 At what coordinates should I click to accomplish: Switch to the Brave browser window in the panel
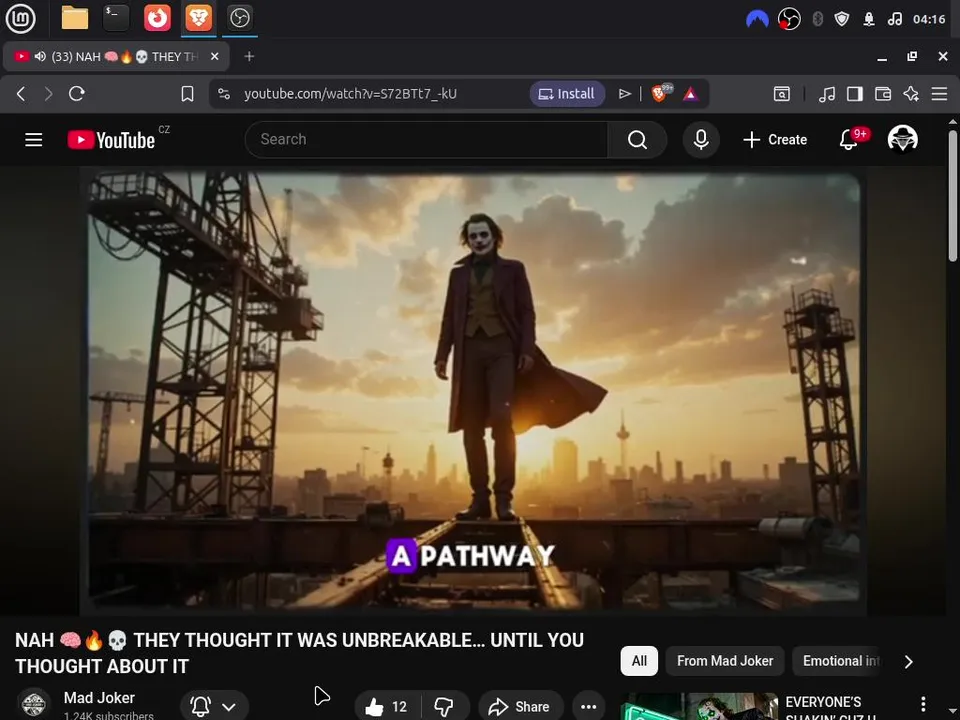[198, 18]
